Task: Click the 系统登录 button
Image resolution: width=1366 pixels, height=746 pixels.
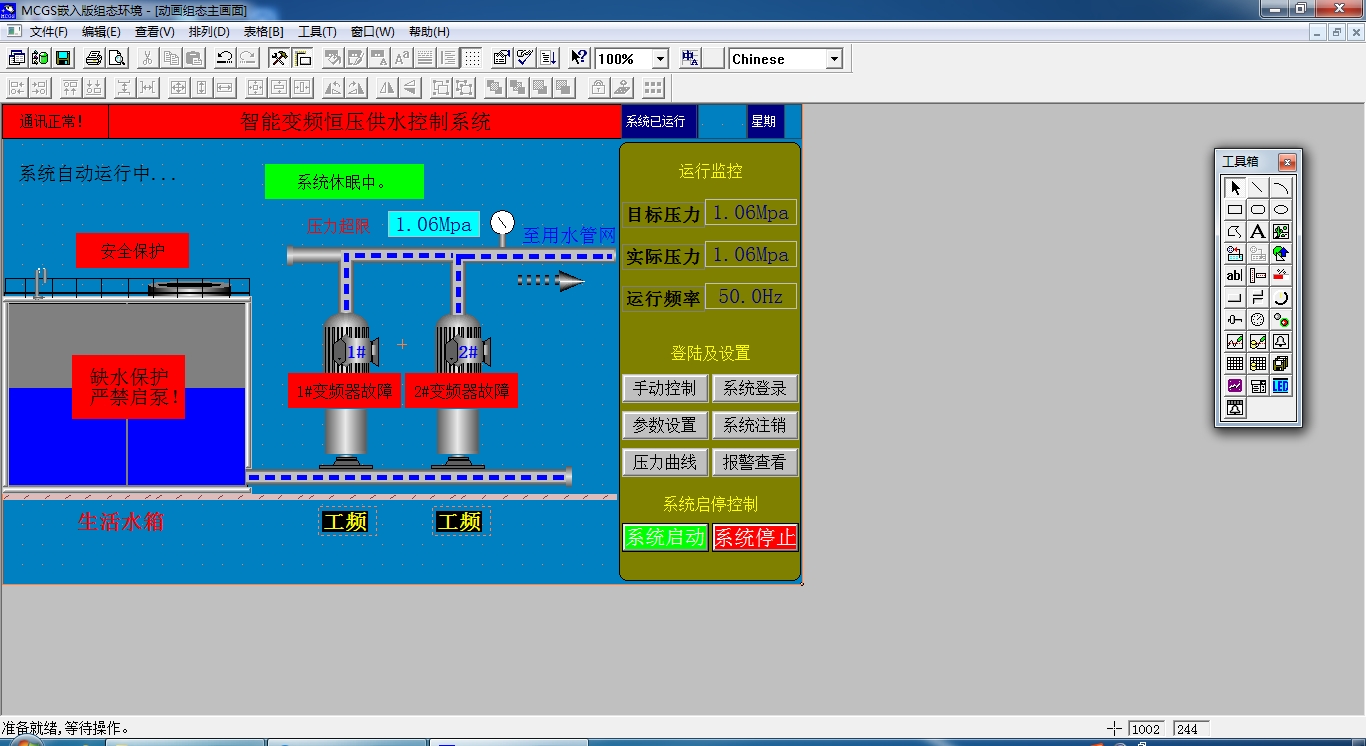Action: pyautogui.click(x=755, y=388)
